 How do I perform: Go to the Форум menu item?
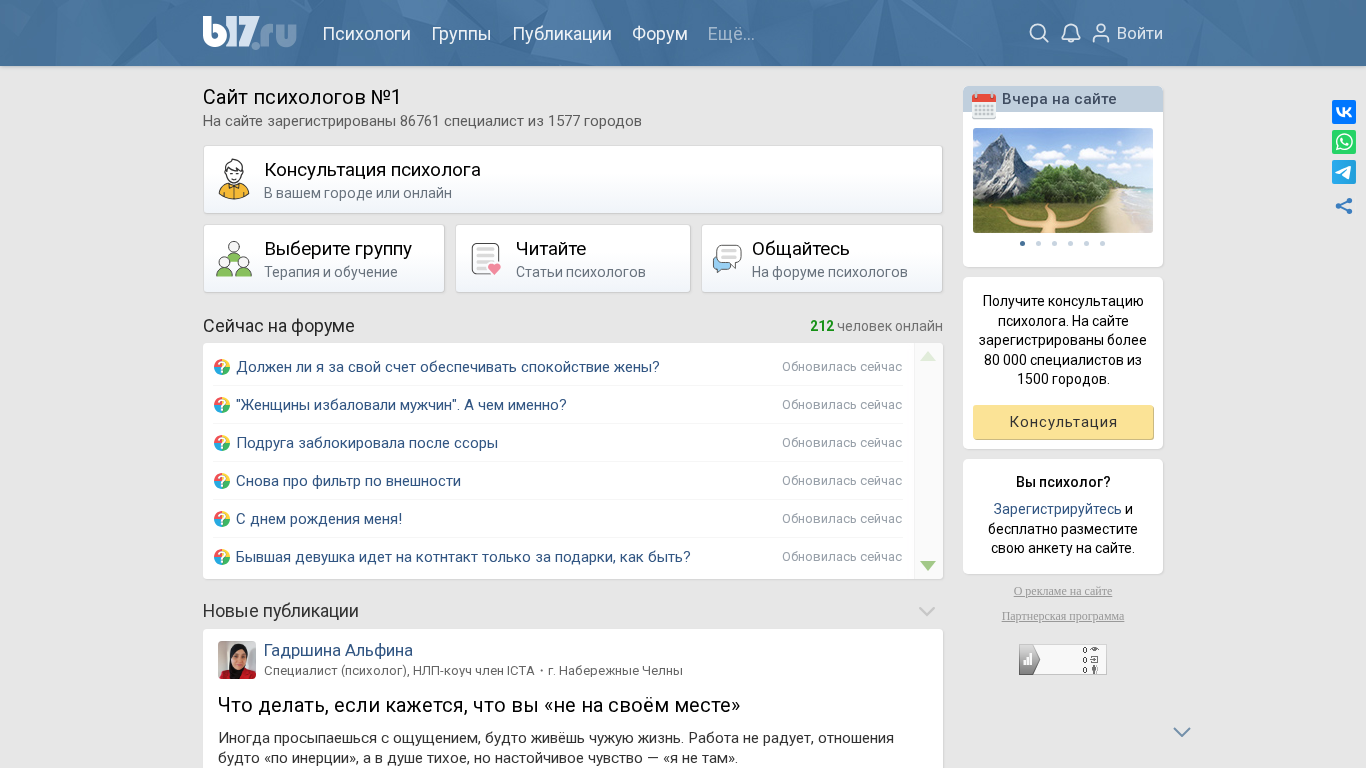[660, 34]
